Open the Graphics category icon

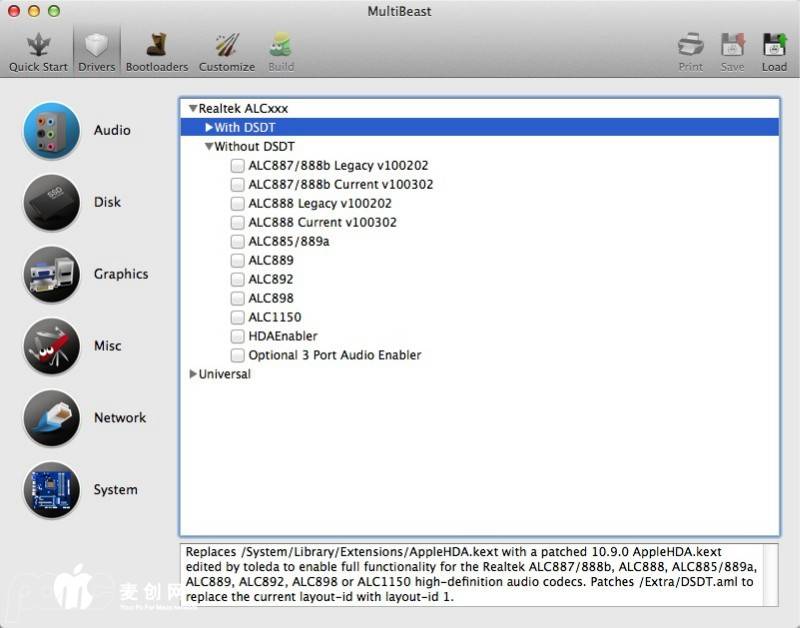[51, 275]
